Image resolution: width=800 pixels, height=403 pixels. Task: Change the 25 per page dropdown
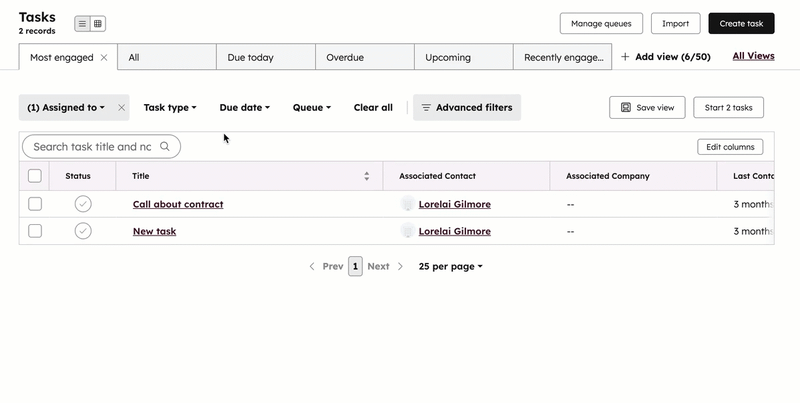pyautogui.click(x=450, y=267)
